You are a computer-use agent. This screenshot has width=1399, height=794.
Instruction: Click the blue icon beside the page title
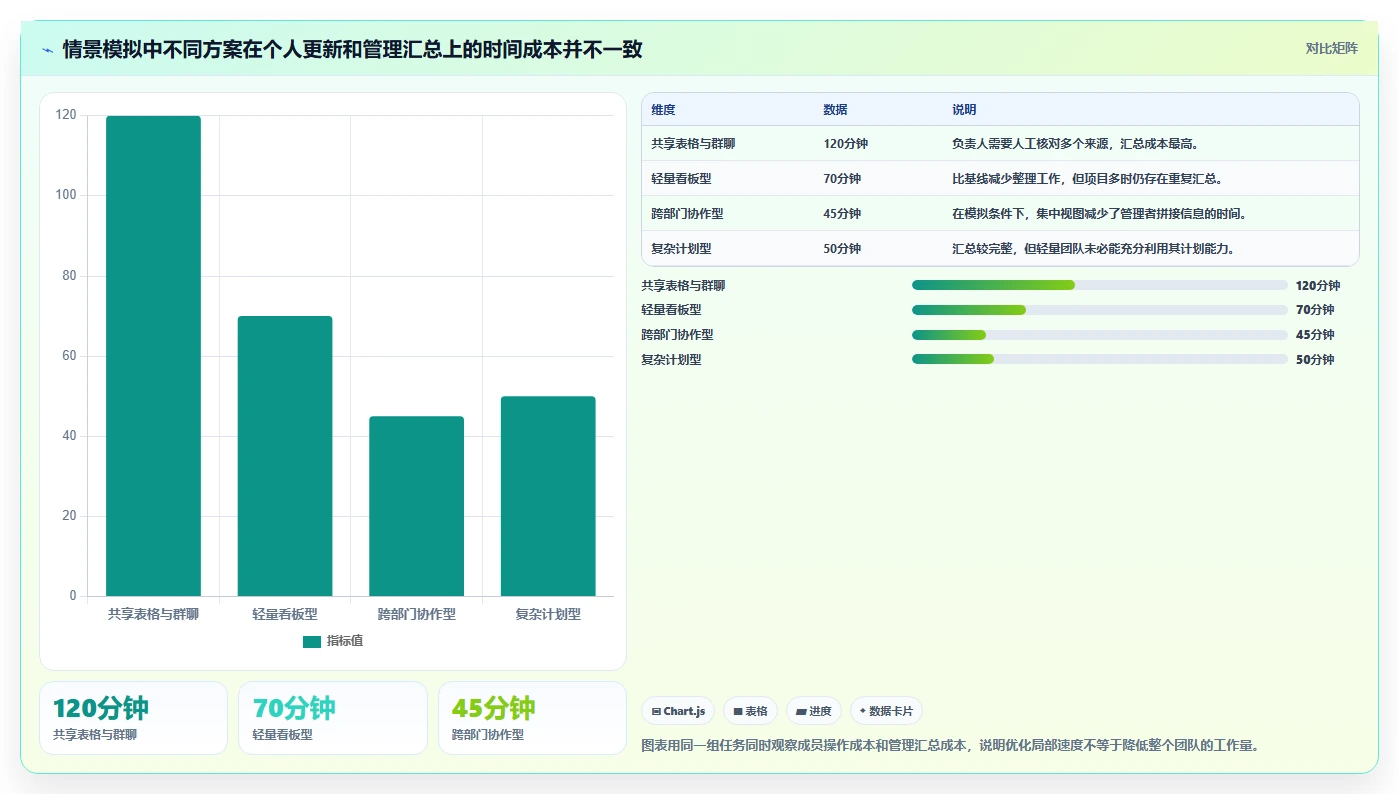click(x=48, y=50)
